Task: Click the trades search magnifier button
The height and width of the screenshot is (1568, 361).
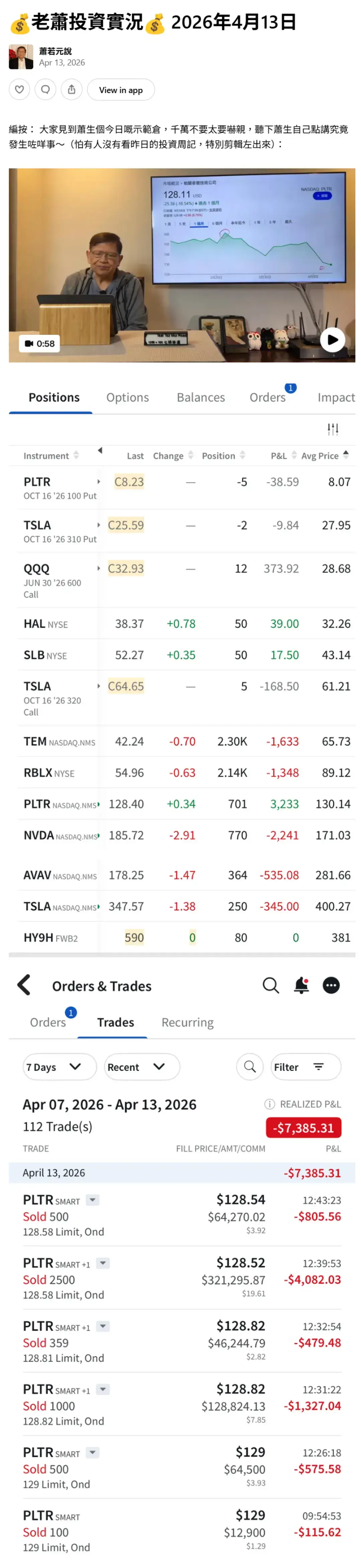Action: click(249, 1067)
